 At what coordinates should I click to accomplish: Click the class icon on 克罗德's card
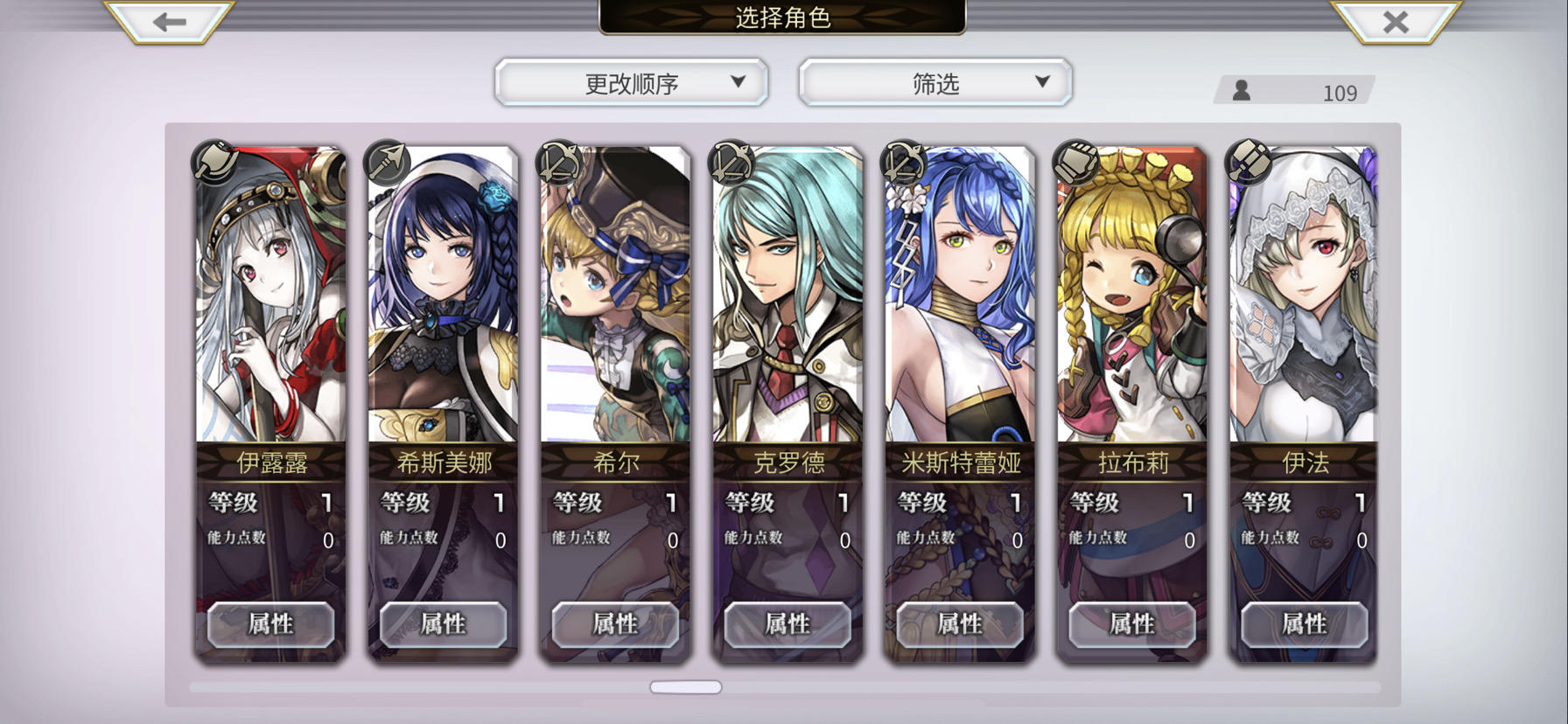click(x=731, y=162)
